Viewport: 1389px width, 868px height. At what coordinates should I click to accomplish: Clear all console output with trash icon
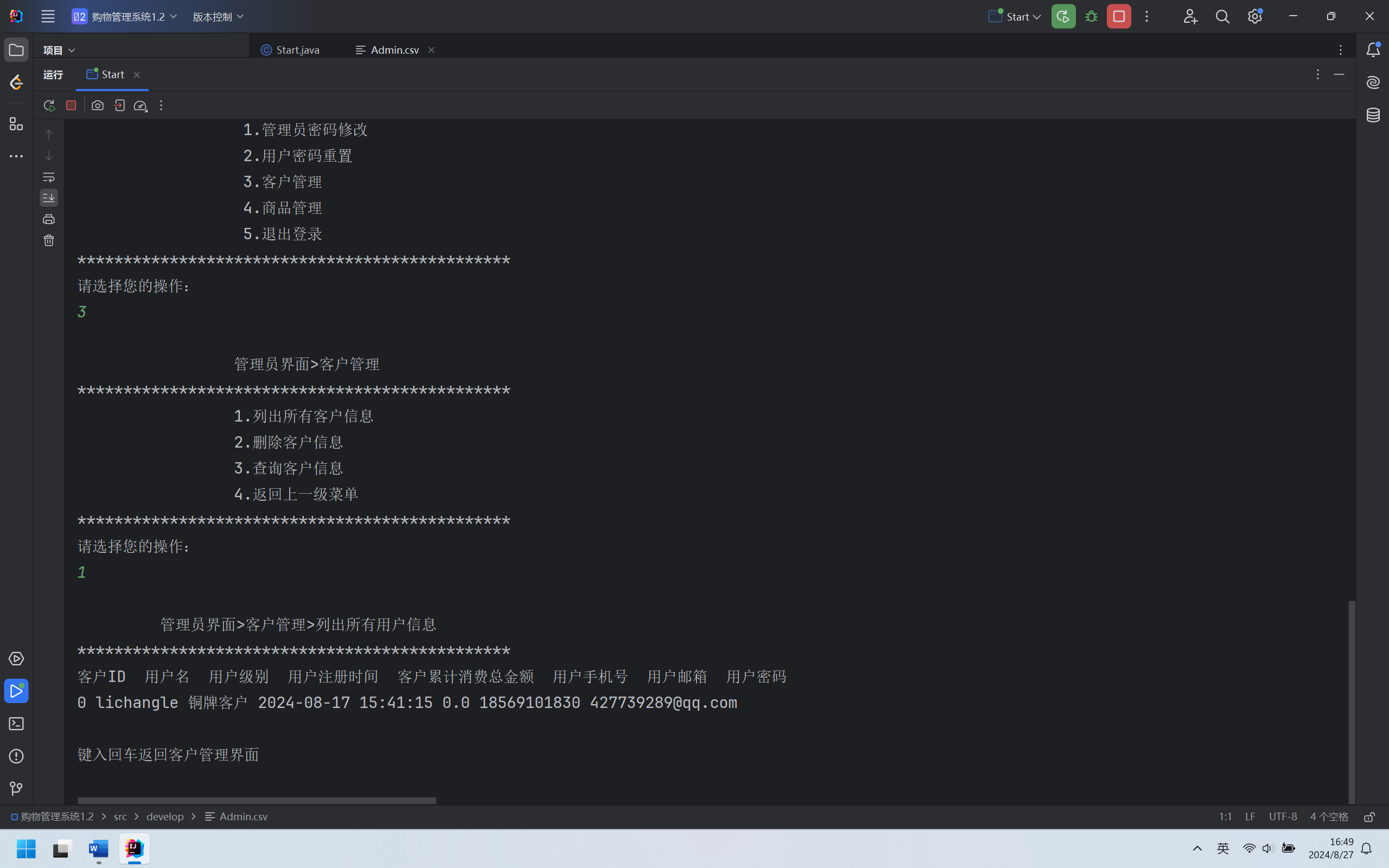(49, 240)
